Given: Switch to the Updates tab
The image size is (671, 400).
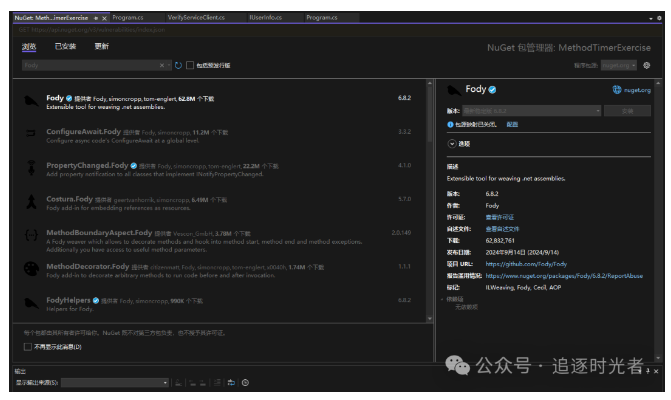Looking at the screenshot, I should pyautogui.click(x=102, y=46).
